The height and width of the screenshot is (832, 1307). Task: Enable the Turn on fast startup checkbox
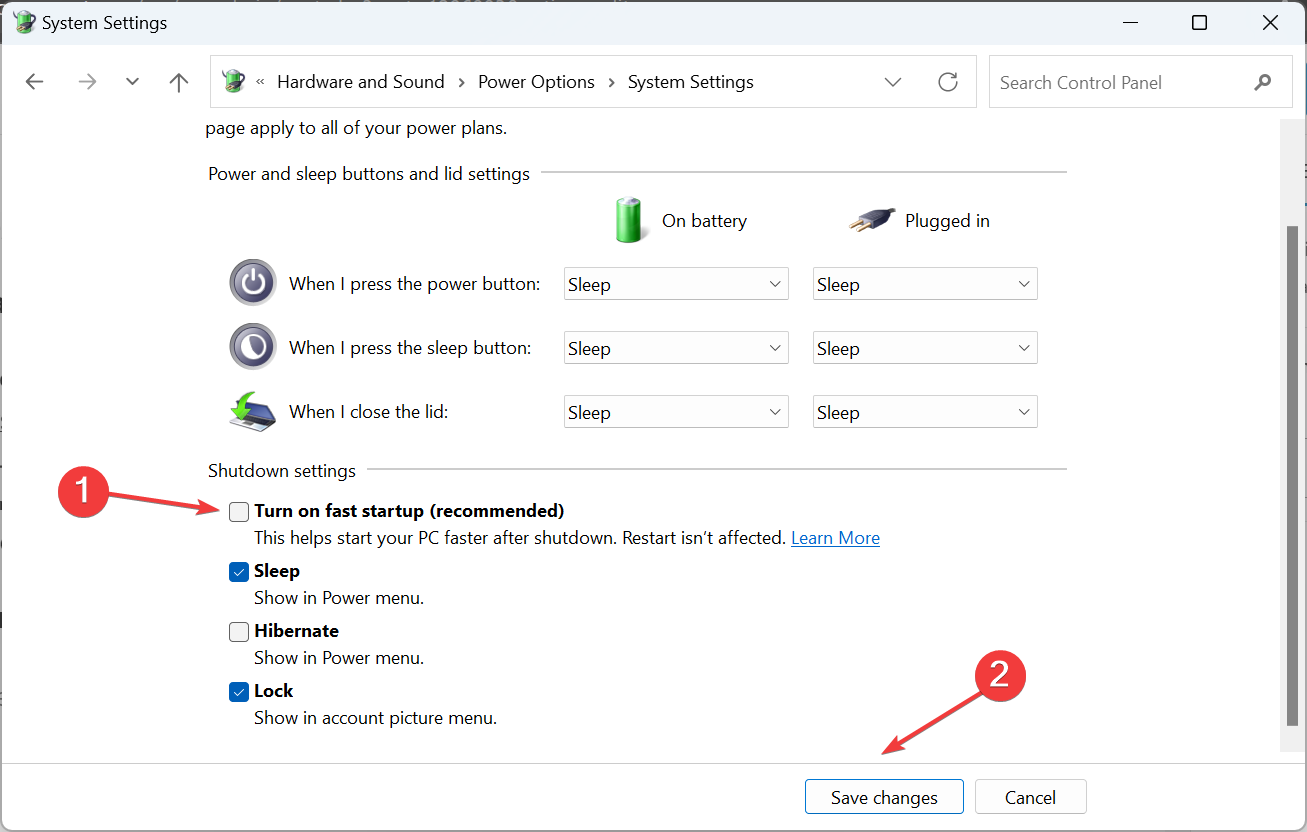point(239,512)
